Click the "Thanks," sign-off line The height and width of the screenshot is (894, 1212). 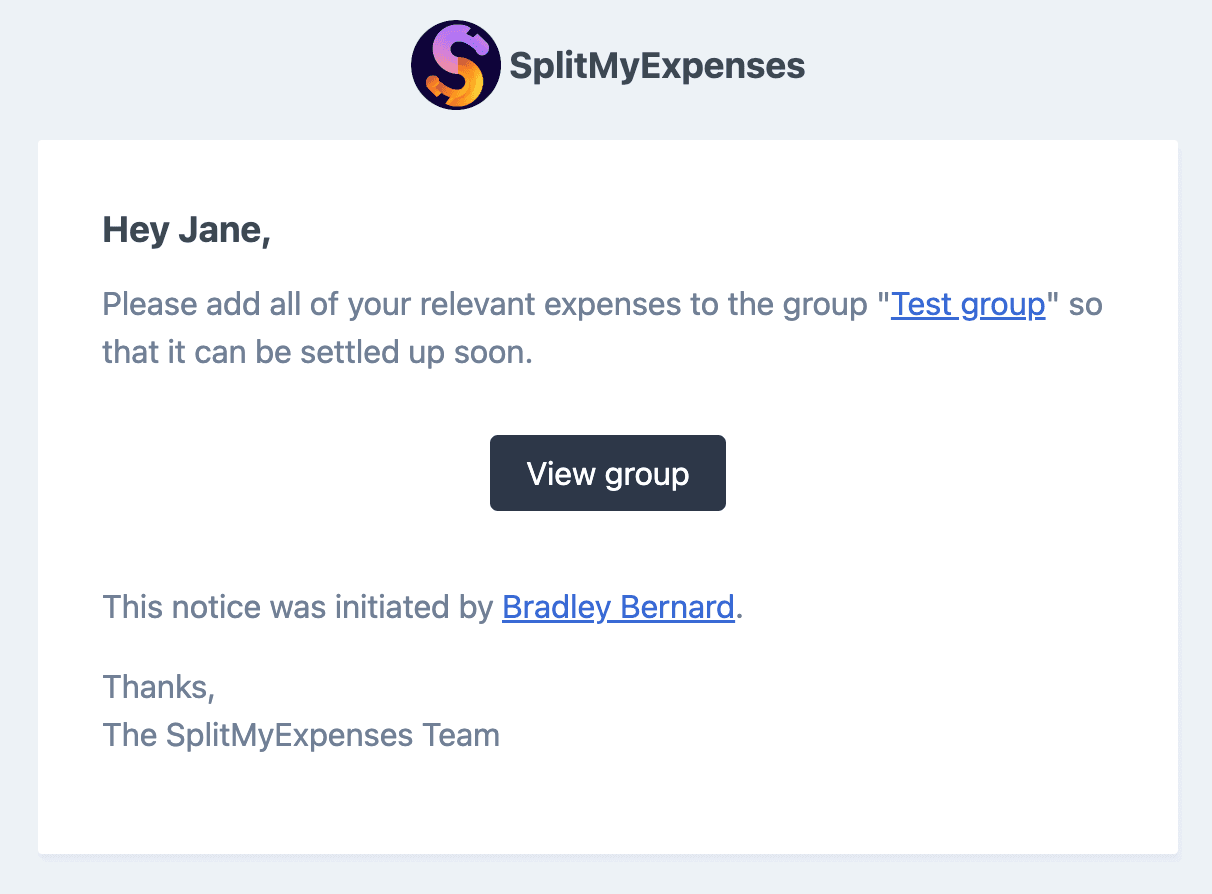pos(158,687)
